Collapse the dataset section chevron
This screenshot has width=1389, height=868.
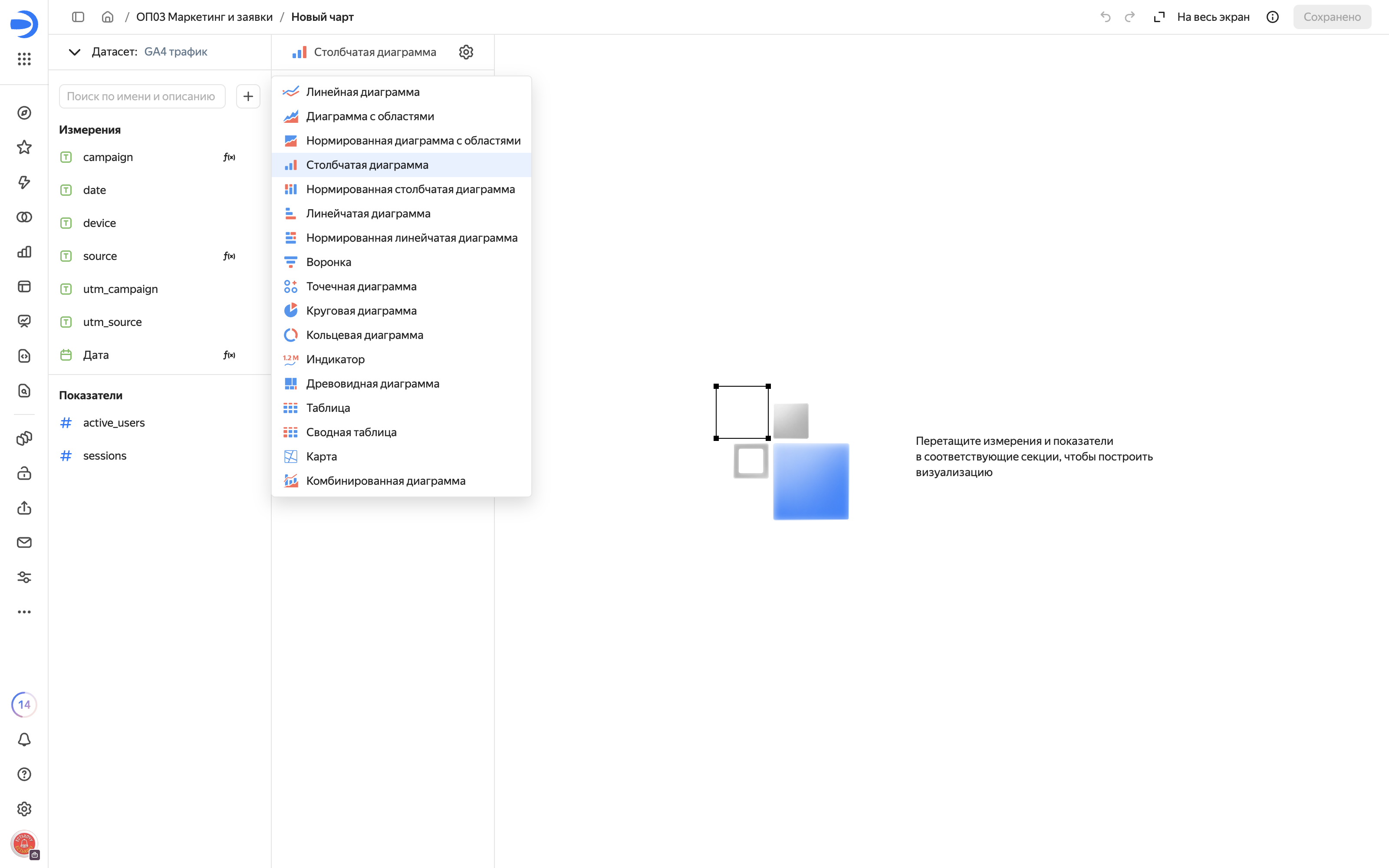pos(75,52)
